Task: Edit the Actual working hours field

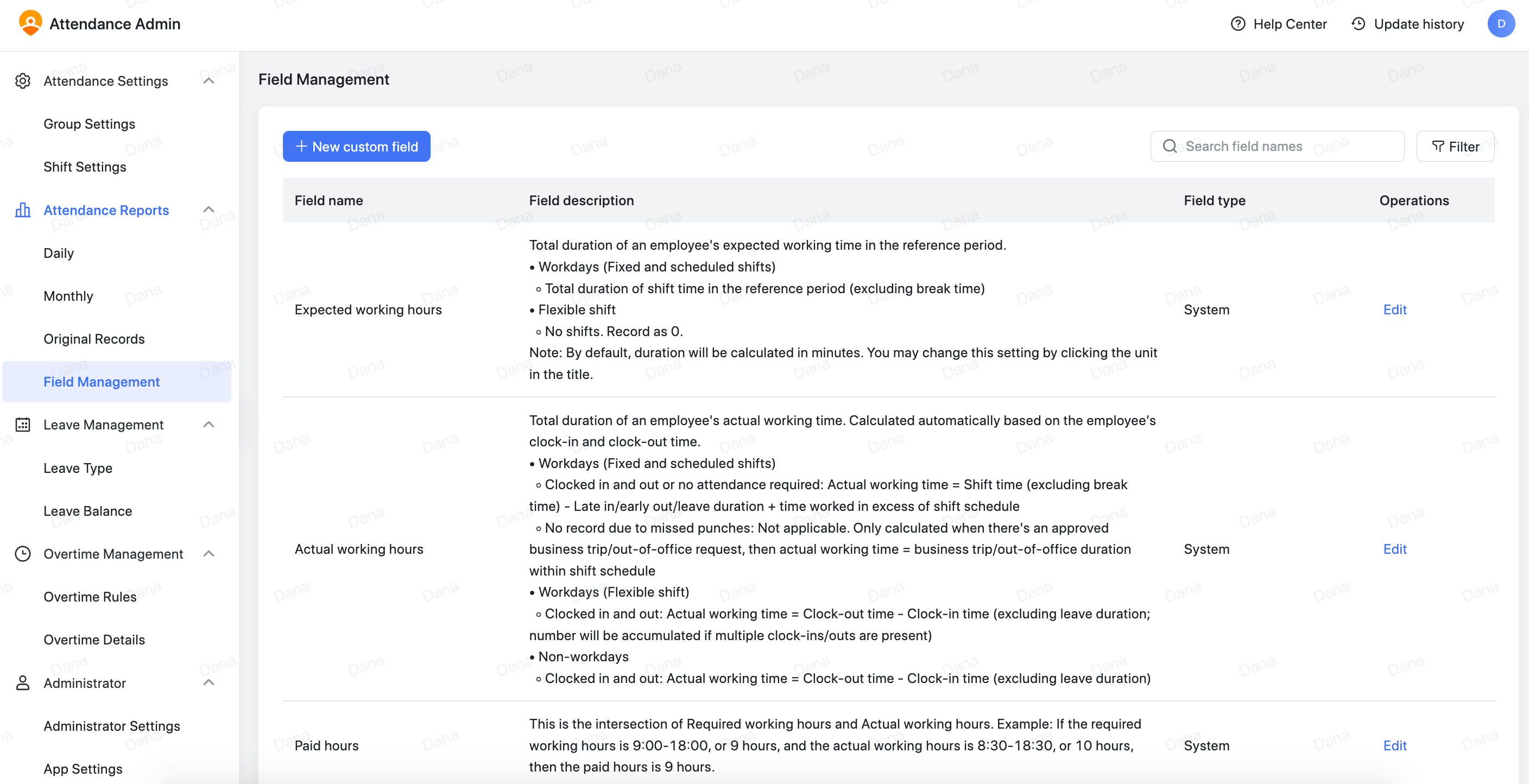Action: click(1395, 549)
